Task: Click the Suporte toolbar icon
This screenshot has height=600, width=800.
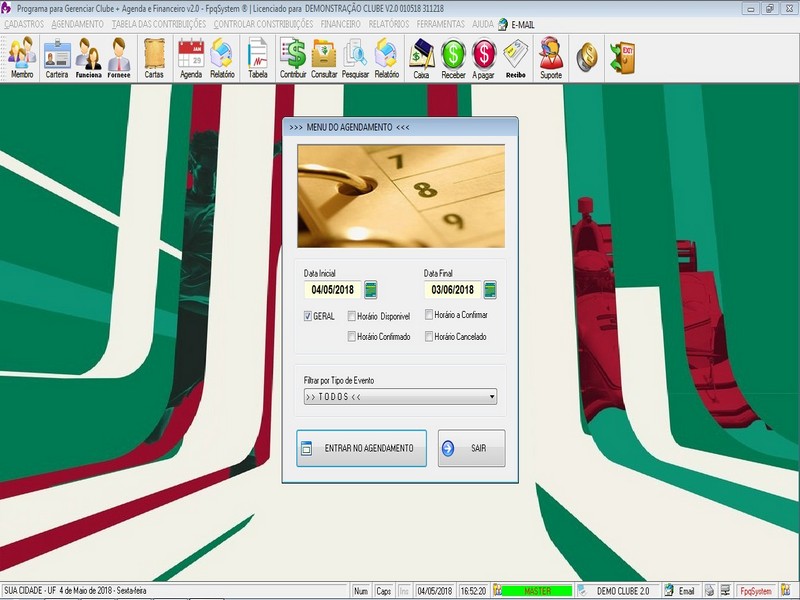Action: pyautogui.click(x=550, y=58)
